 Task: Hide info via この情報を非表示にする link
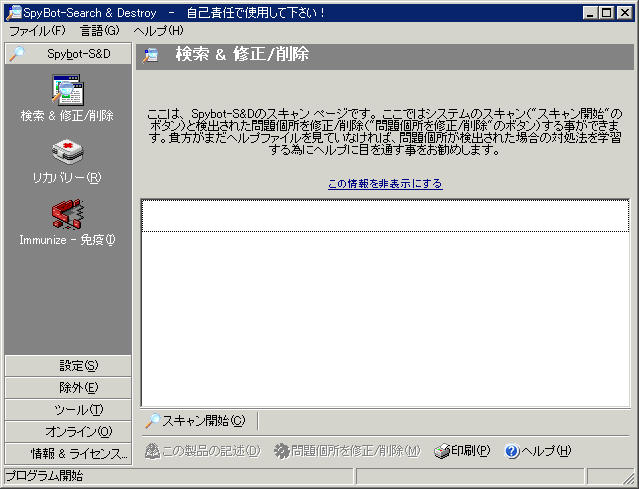[385, 184]
